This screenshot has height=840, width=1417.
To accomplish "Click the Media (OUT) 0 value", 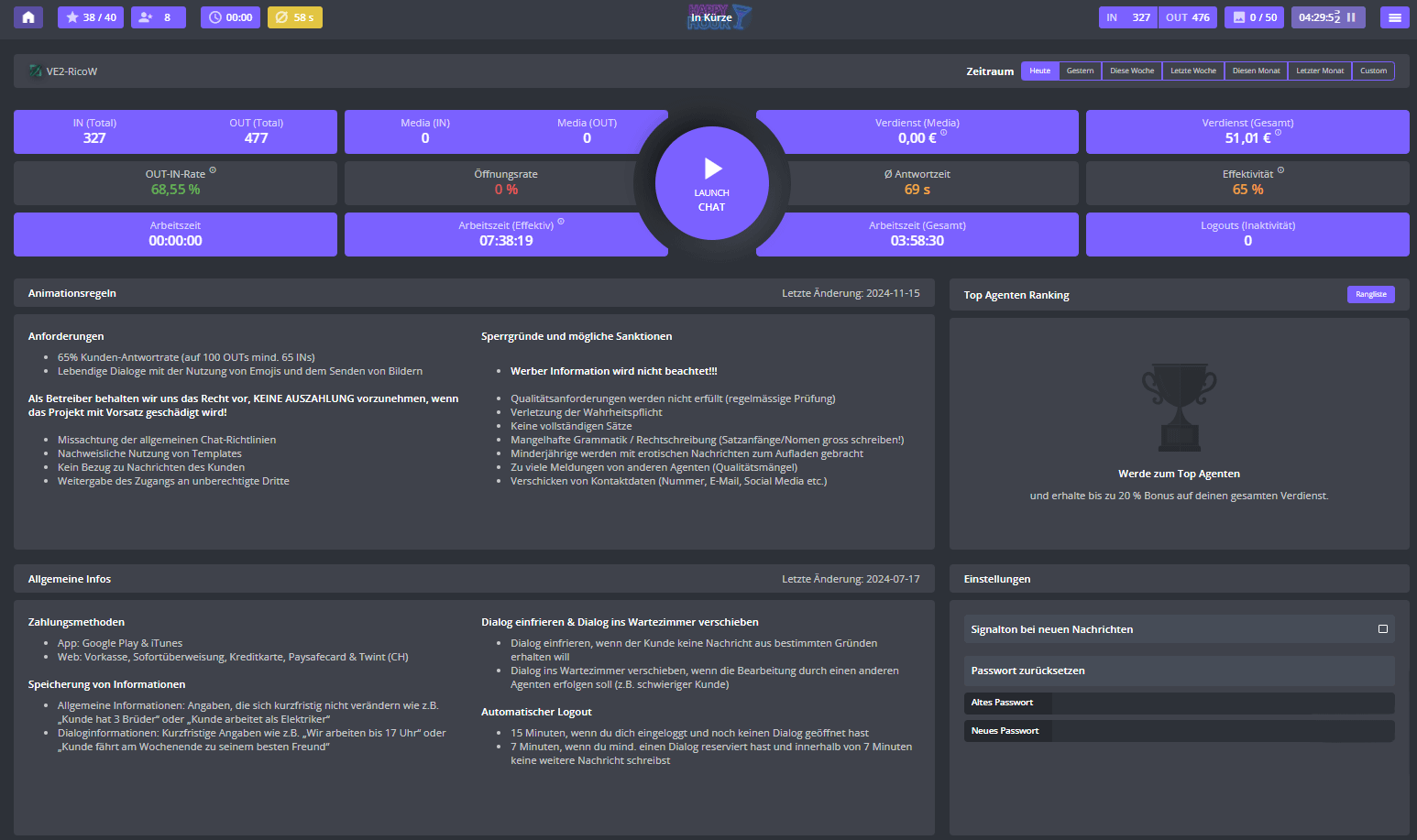I will pos(587,138).
